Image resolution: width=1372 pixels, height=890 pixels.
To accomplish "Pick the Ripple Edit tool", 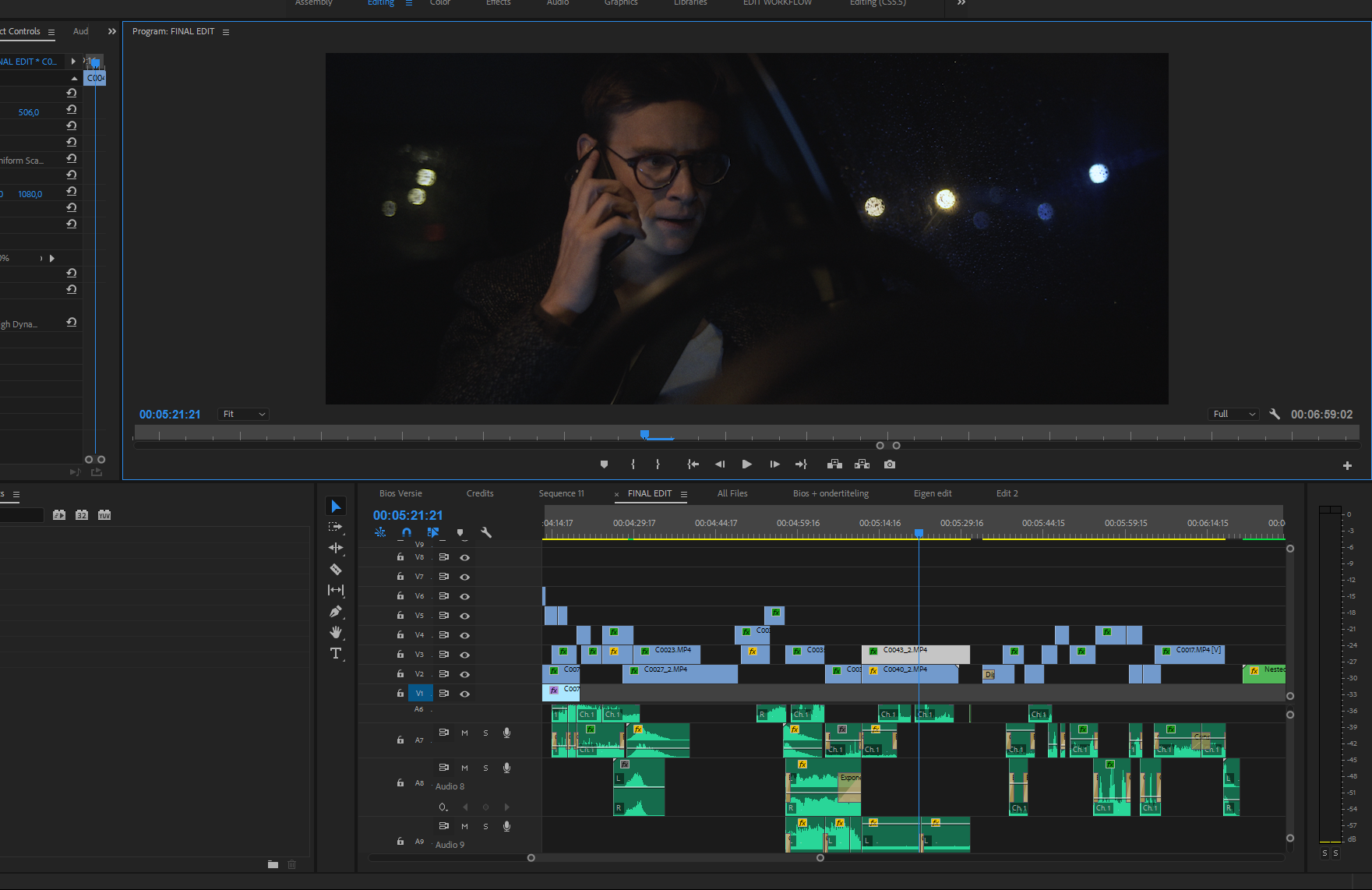I will [336, 548].
